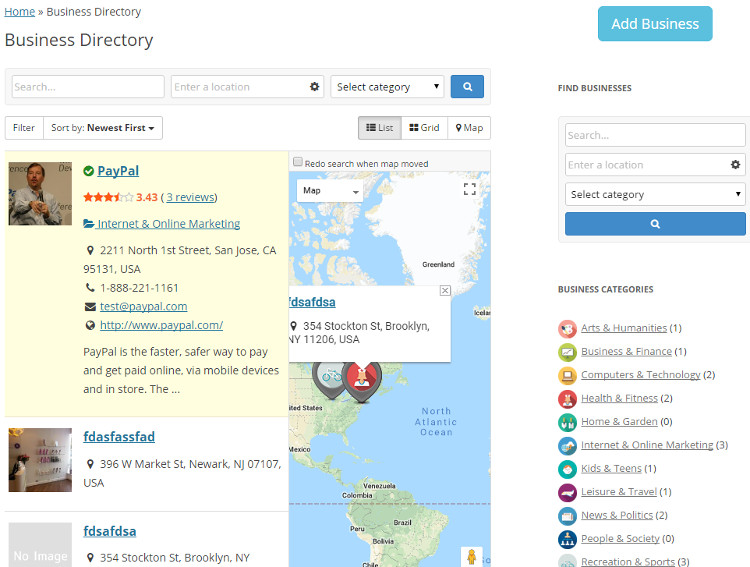Open the PayPal listing title
The width and height of the screenshot is (750, 567).
(118, 171)
